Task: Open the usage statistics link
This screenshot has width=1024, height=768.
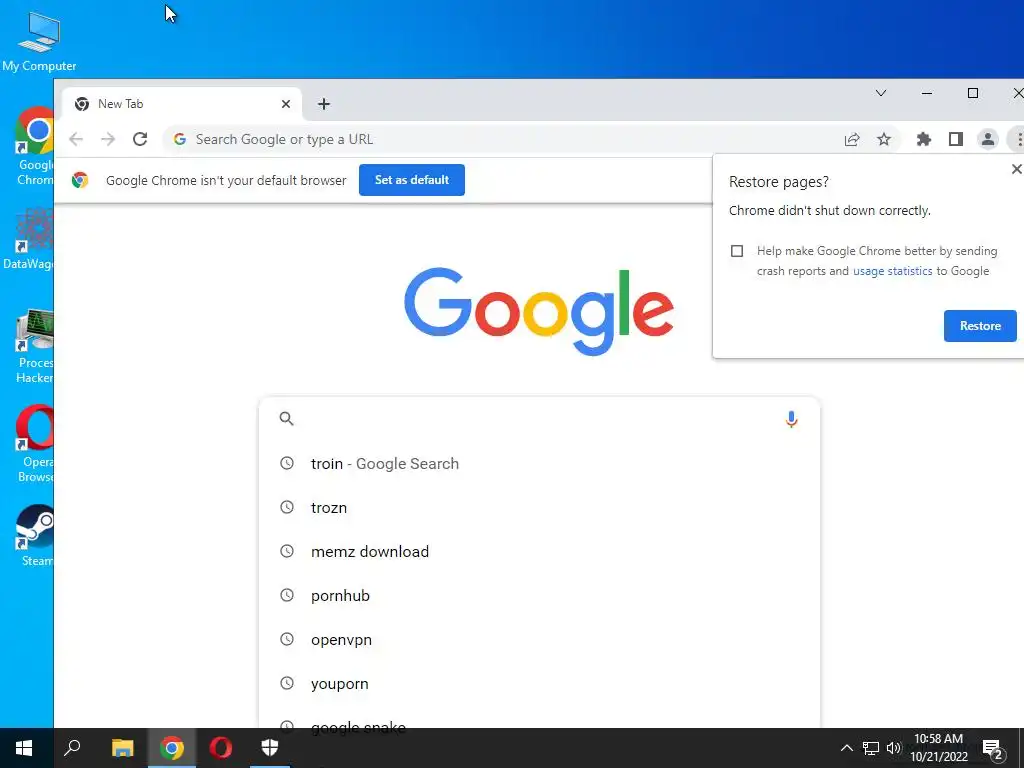Action: pyautogui.click(x=892, y=271)
